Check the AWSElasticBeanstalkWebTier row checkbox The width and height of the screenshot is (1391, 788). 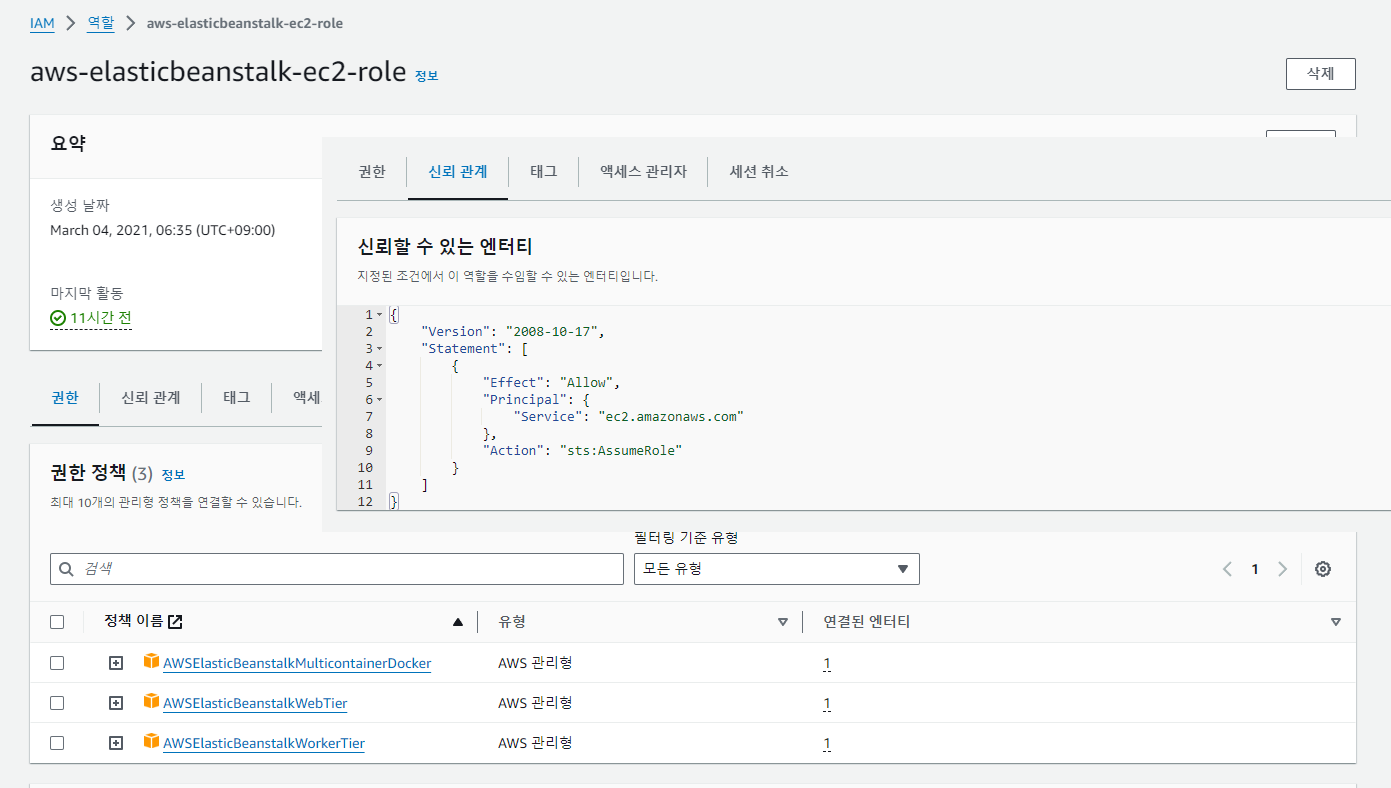57,703
